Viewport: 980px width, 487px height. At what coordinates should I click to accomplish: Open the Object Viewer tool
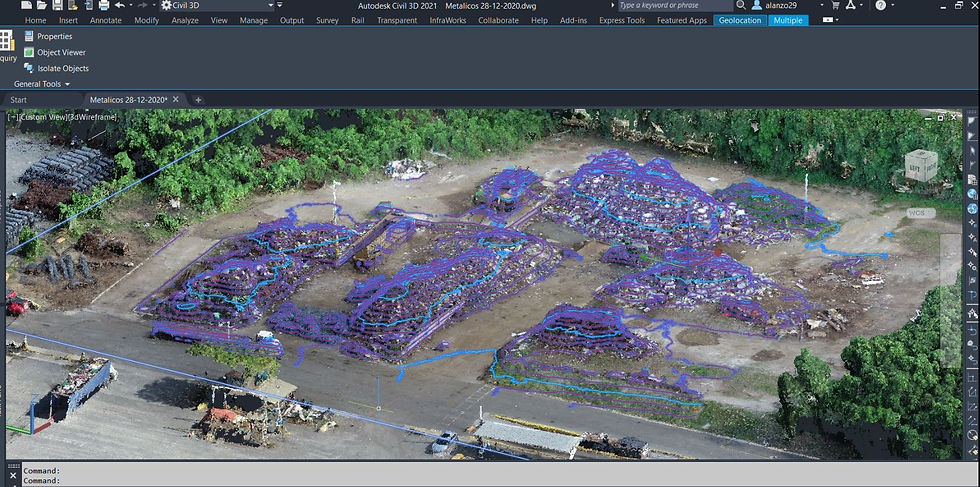pos(54,53)
